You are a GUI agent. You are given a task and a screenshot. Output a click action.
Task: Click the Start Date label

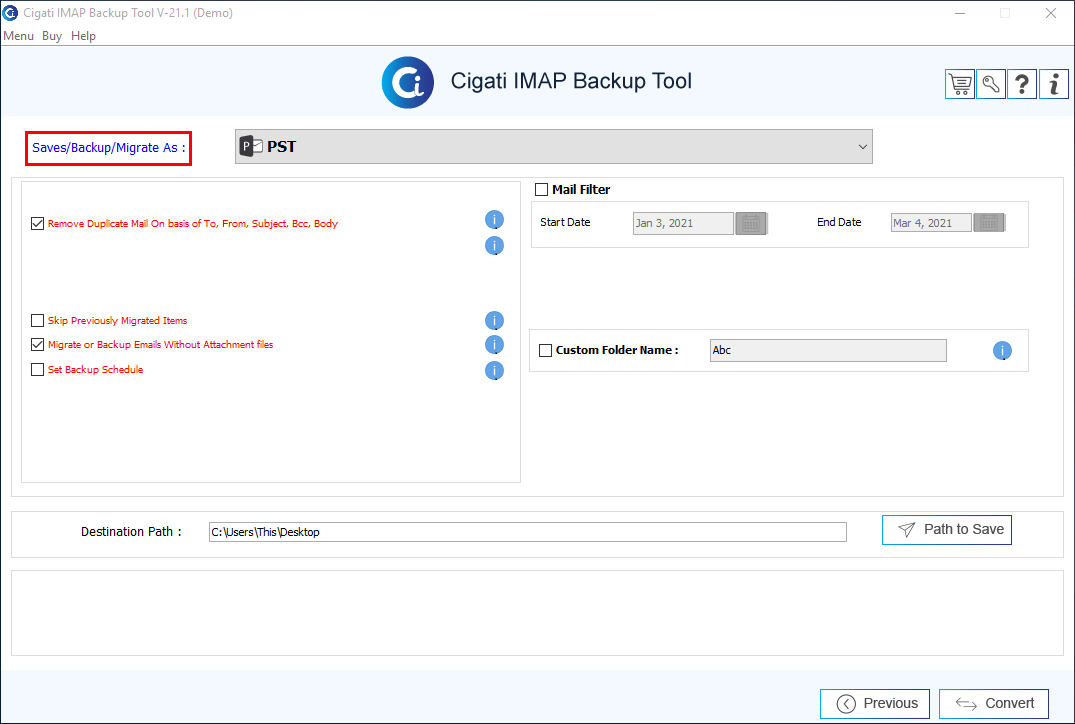(x=565, y=222)
